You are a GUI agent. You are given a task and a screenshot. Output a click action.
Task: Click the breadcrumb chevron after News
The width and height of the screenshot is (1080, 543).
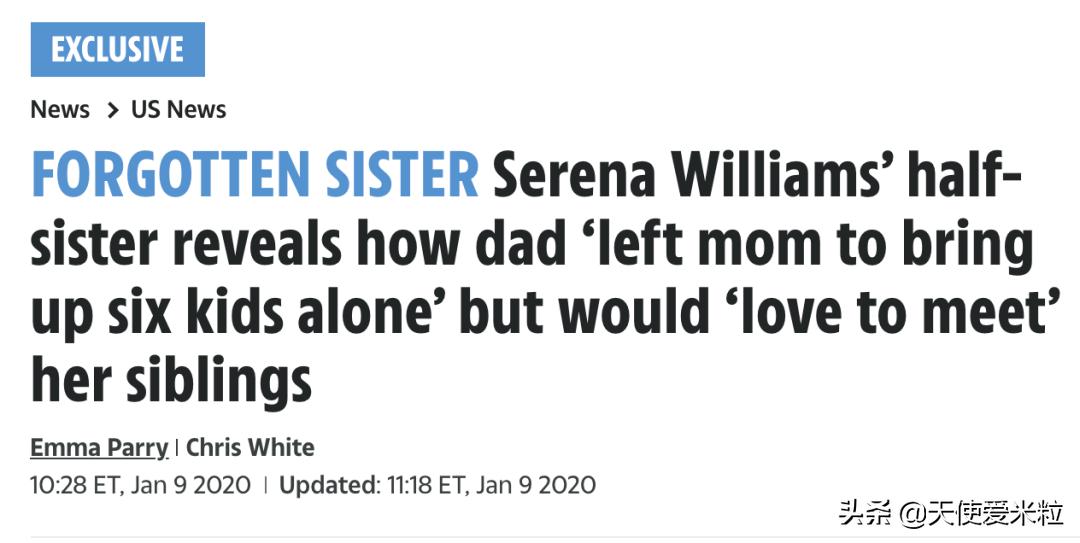click(x=111, y=110)
